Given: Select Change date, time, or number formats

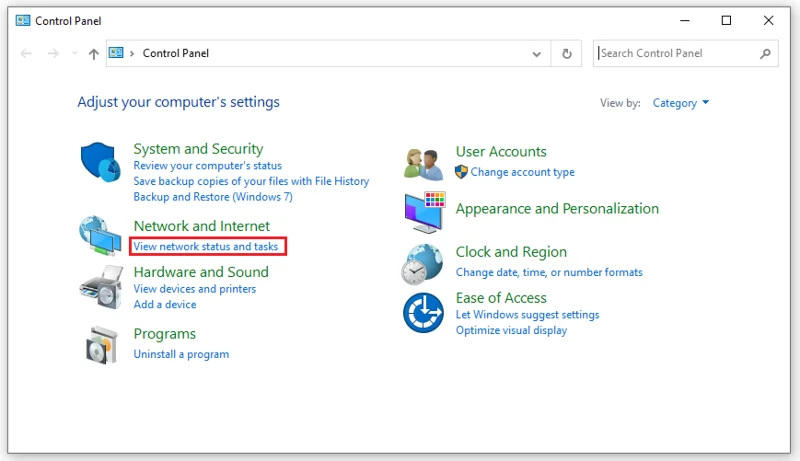Looking at the screenshot, I should coord(549,272).
